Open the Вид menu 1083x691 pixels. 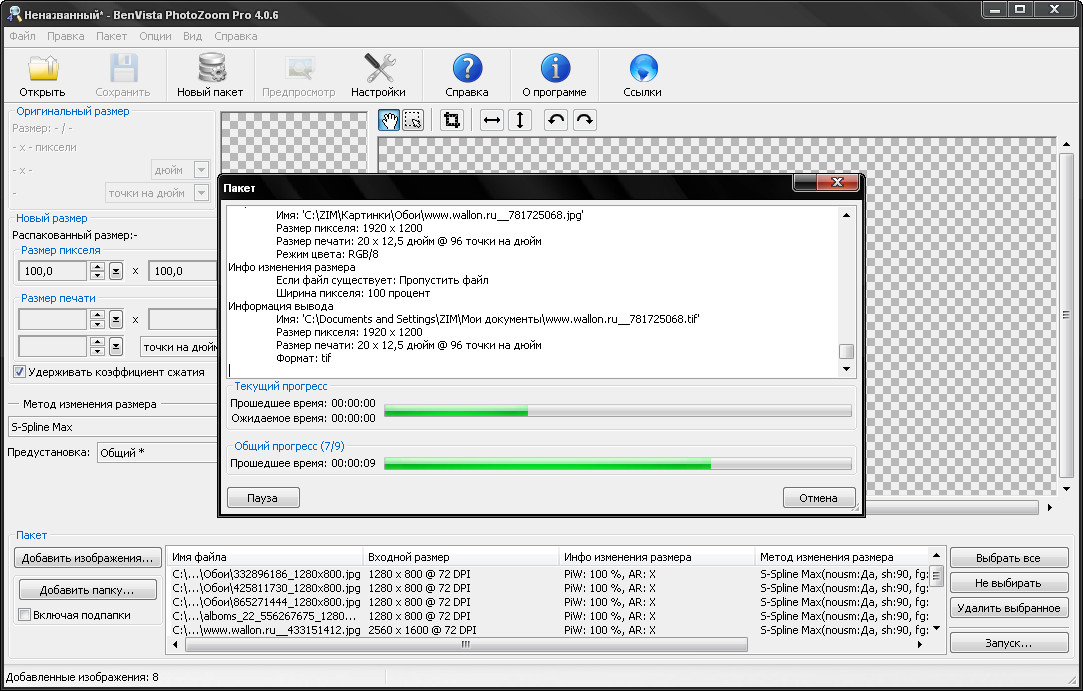click(193, 36)
